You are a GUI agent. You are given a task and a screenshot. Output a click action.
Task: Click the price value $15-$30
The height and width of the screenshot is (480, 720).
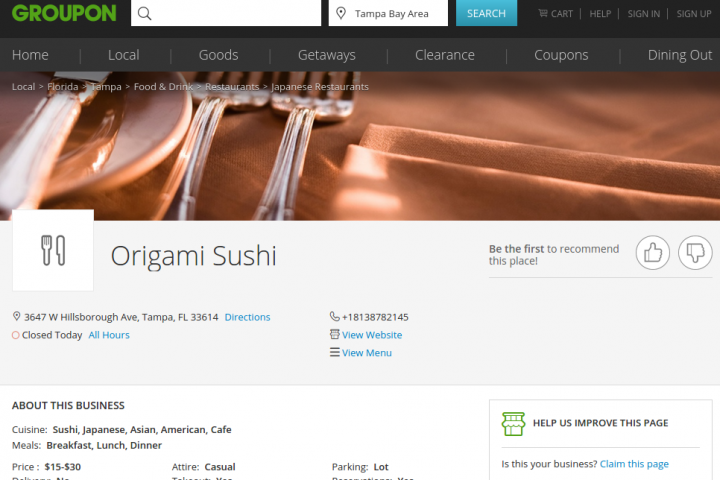62,467
